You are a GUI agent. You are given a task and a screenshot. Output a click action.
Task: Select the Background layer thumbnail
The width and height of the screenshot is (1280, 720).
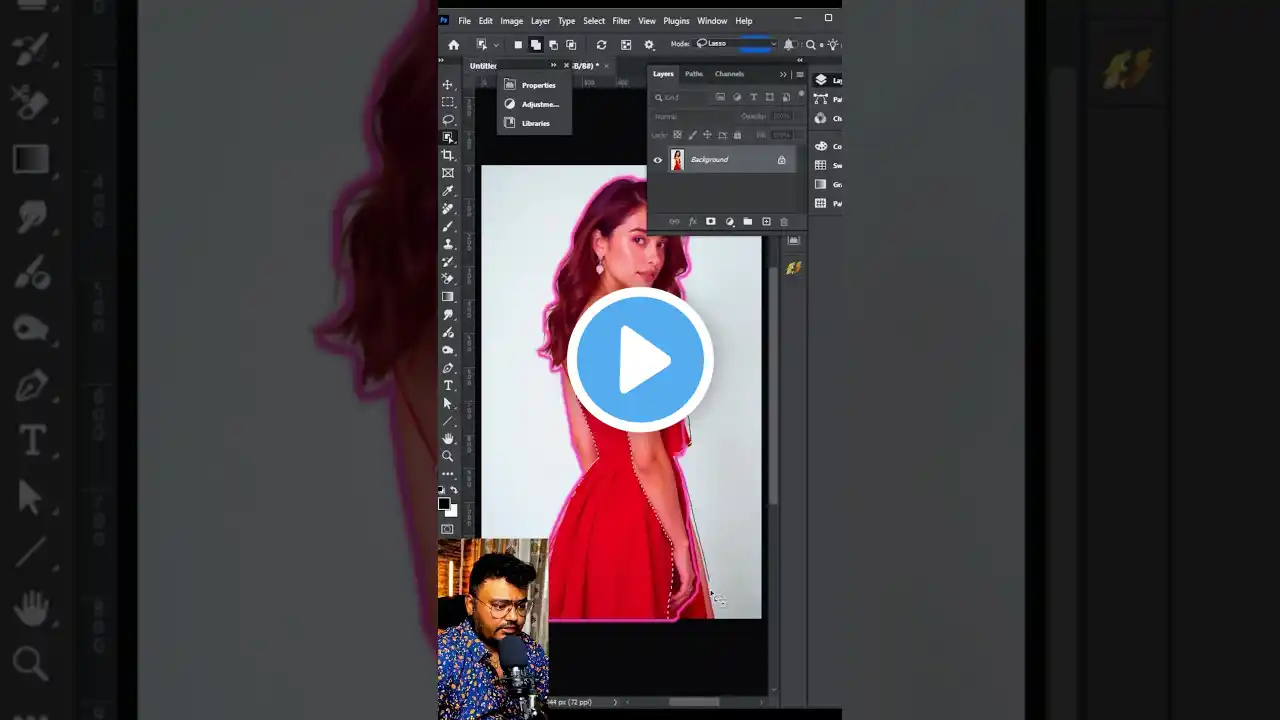click(677, 160)
